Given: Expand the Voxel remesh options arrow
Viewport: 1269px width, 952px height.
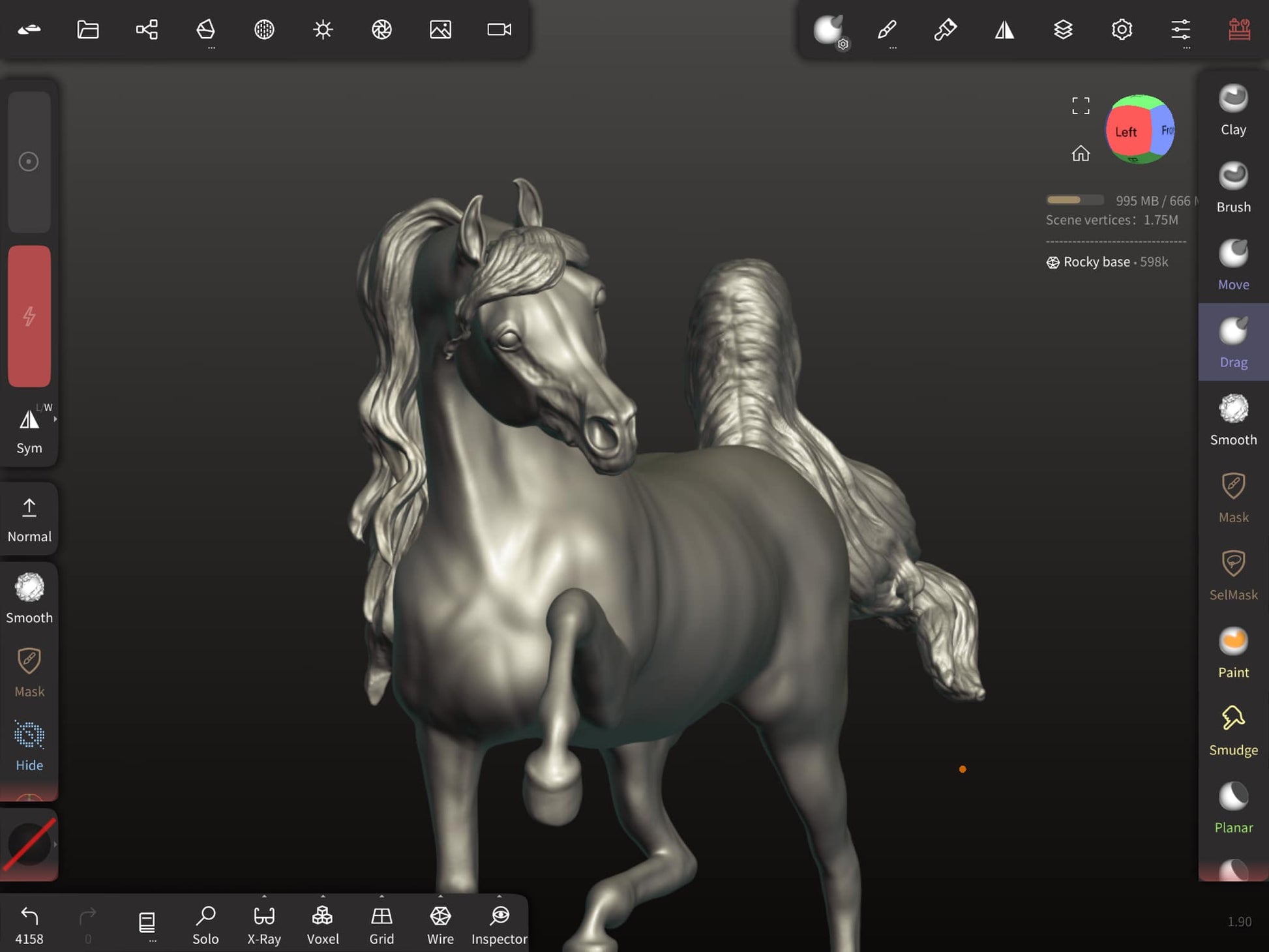Looking at the screenshot, I should point(323,897).
